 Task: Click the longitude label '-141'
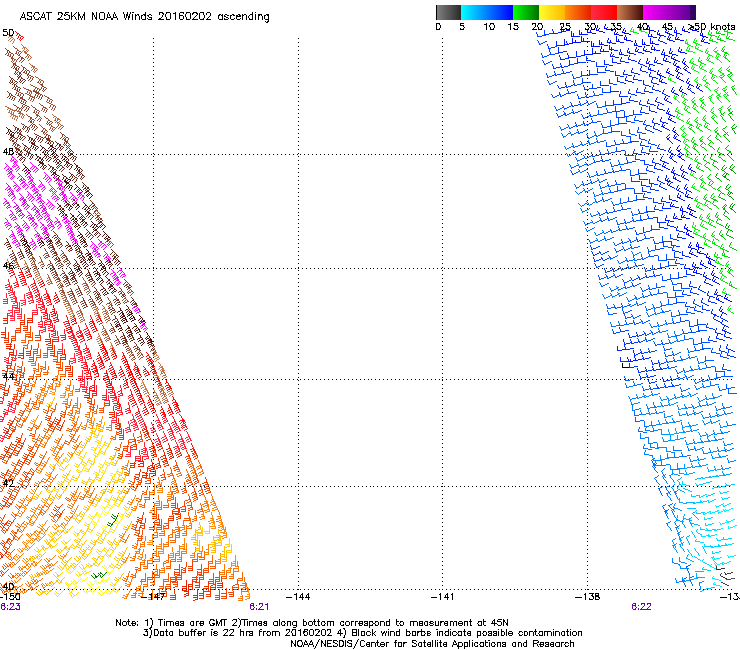pos(442,597)
